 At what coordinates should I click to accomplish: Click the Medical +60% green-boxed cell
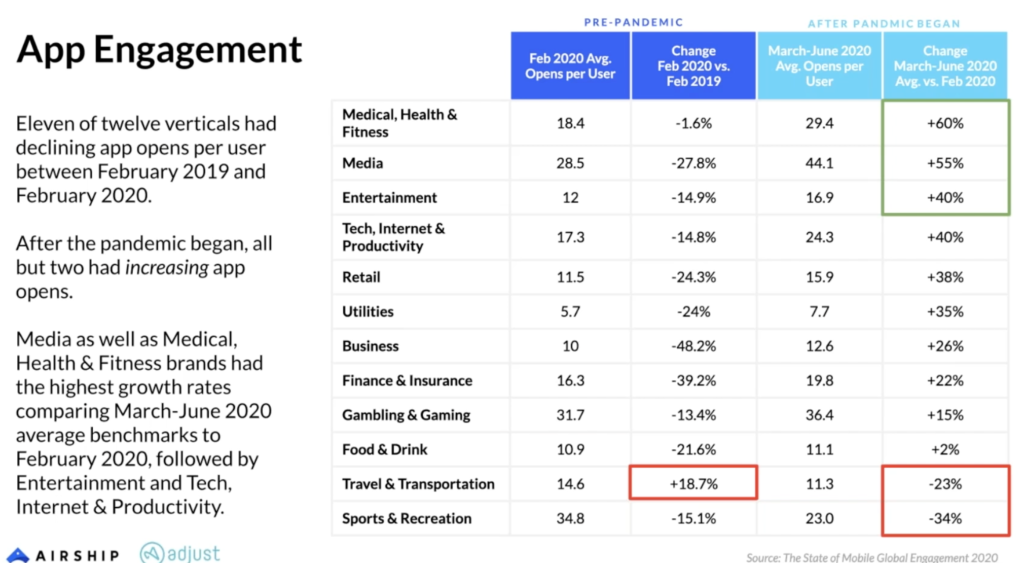945,123
